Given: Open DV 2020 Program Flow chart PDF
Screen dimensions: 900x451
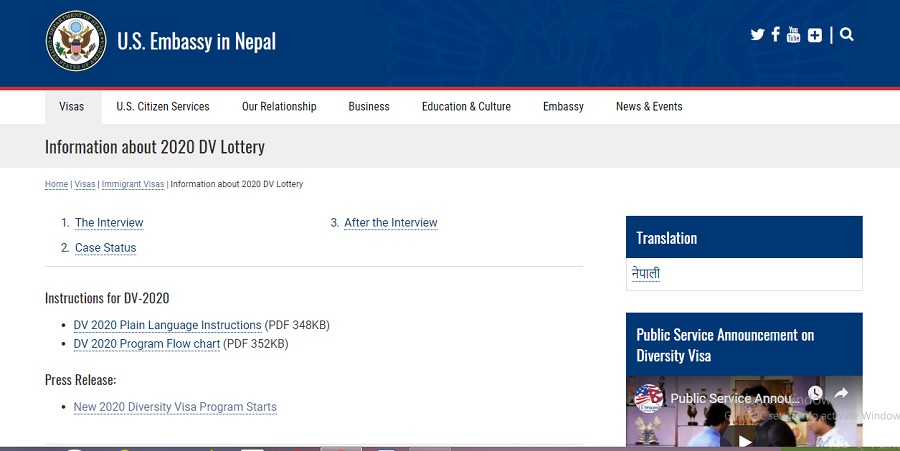Looking at the screenshot, I should coord(147,344).
